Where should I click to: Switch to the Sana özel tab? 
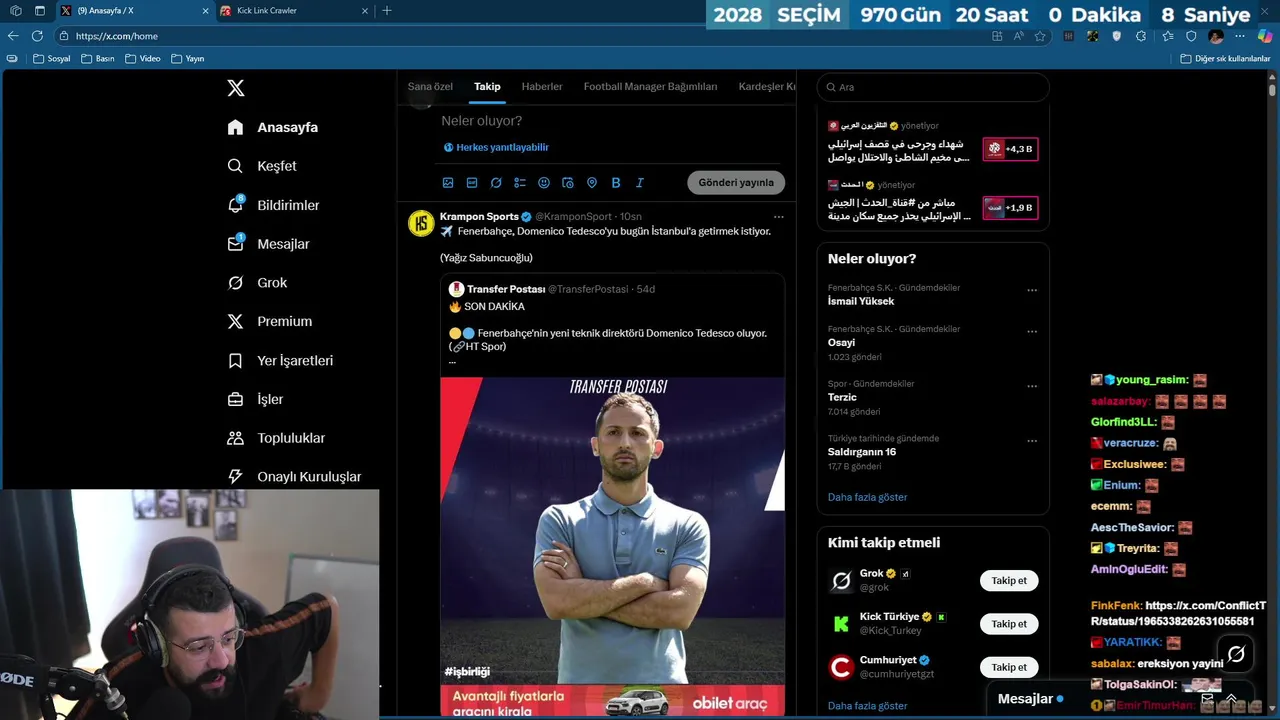[430, 87]
